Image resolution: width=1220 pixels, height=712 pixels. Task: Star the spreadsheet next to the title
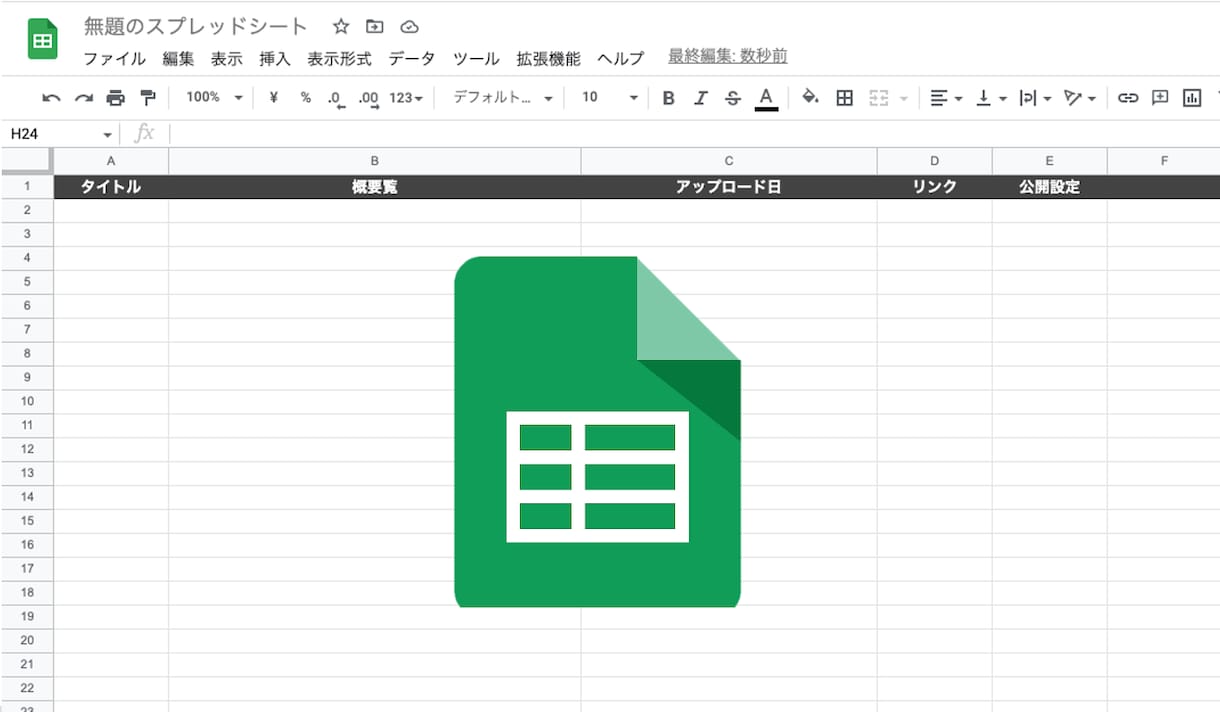coord(341,27)
